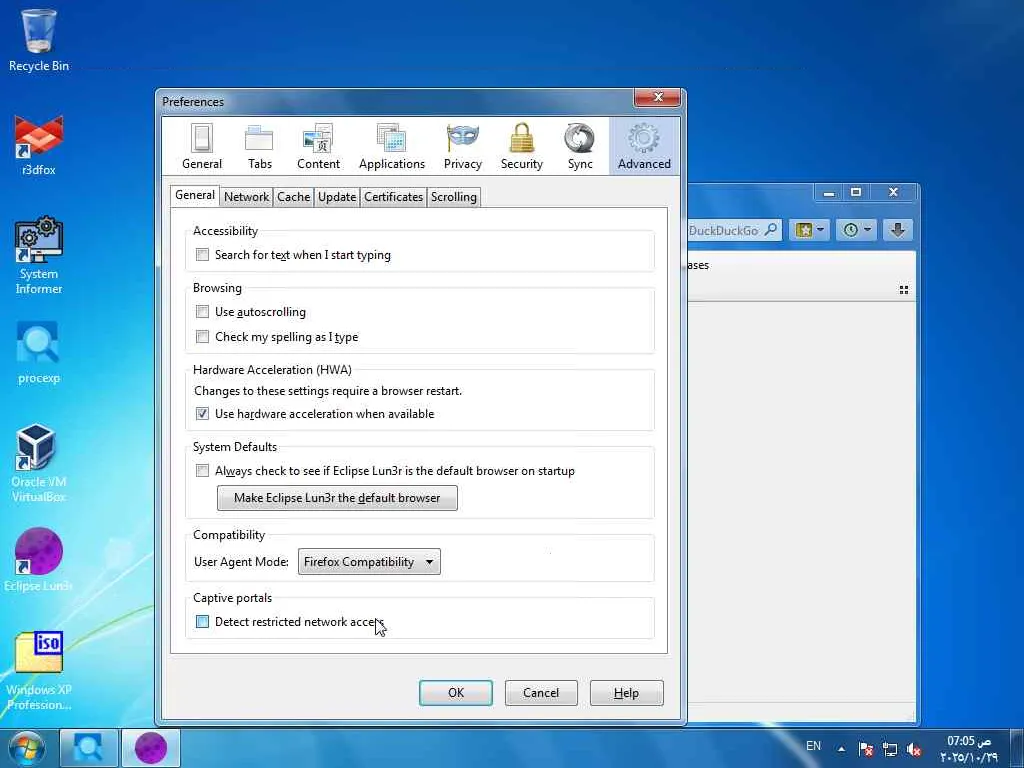Open the downloads arrow button in browser window
This screenshot has width=1024, height=768.
point(898,230)
